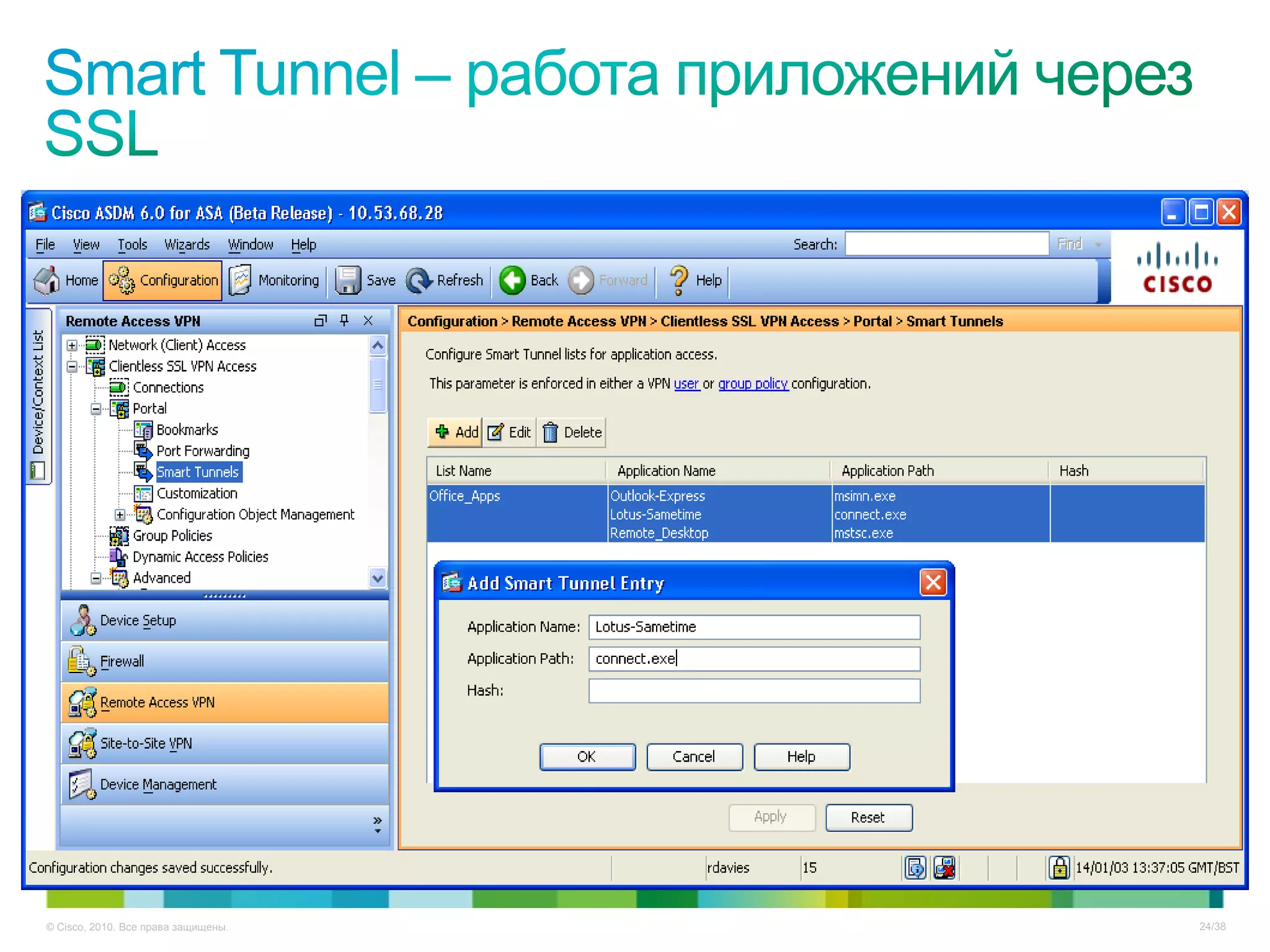Select Bookmarks in the Portal tree
The width and height of the screenshot is (1270, 952).
(x=187, y=430)
